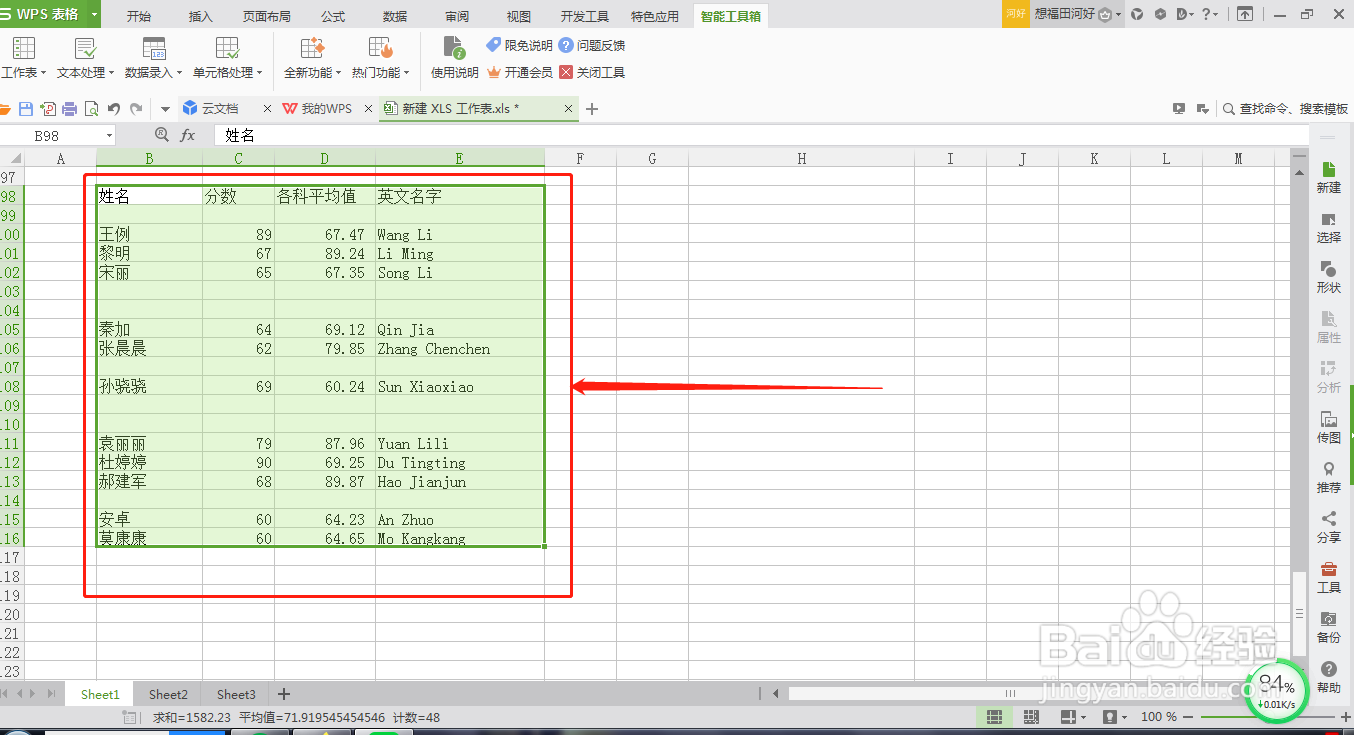Click the 推荐 icon in right sidebar
The height and width of the screenshot is (735, 1354).
[x=1329, y=477]
